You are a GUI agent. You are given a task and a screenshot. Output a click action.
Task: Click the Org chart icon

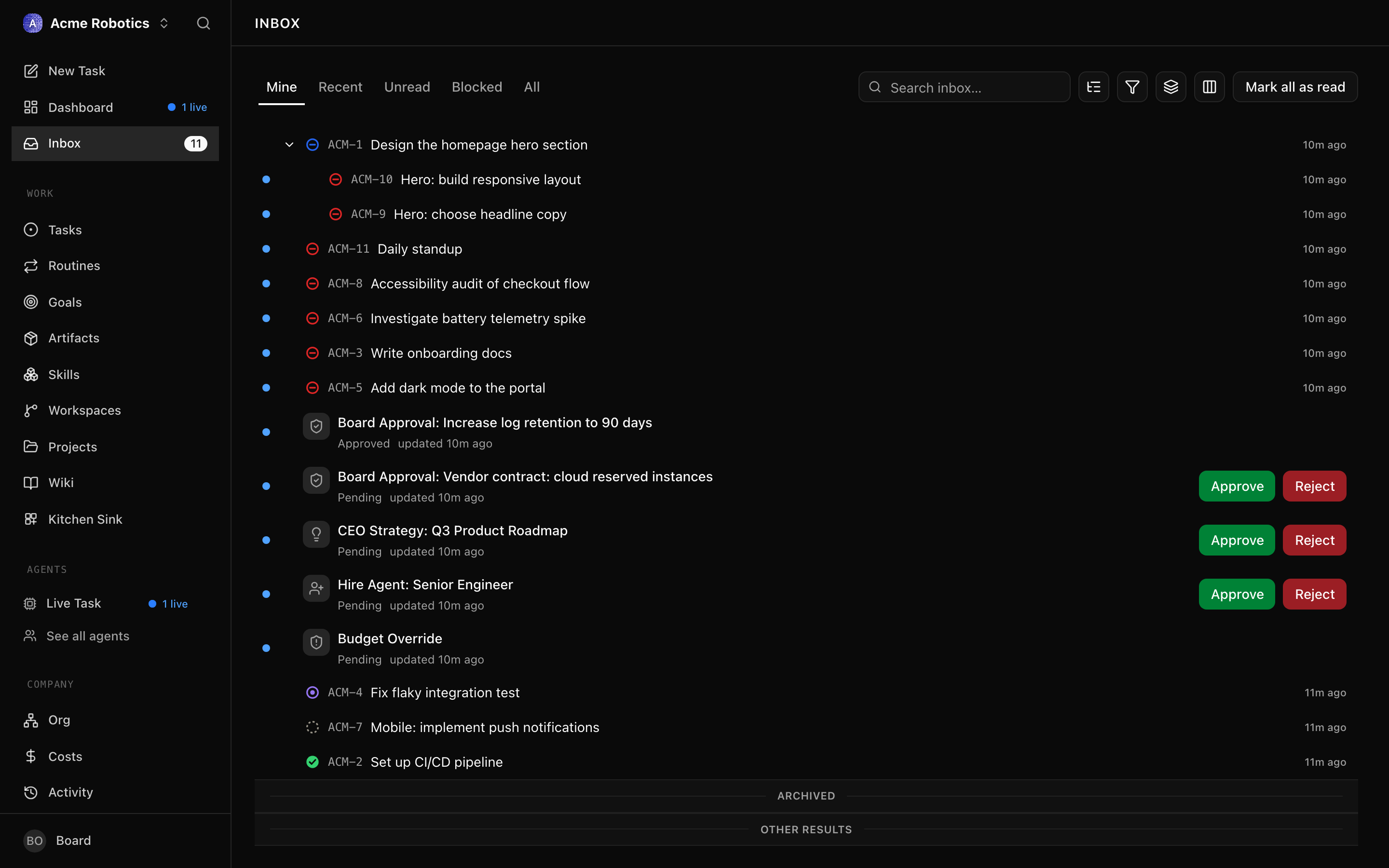[31, 720]
